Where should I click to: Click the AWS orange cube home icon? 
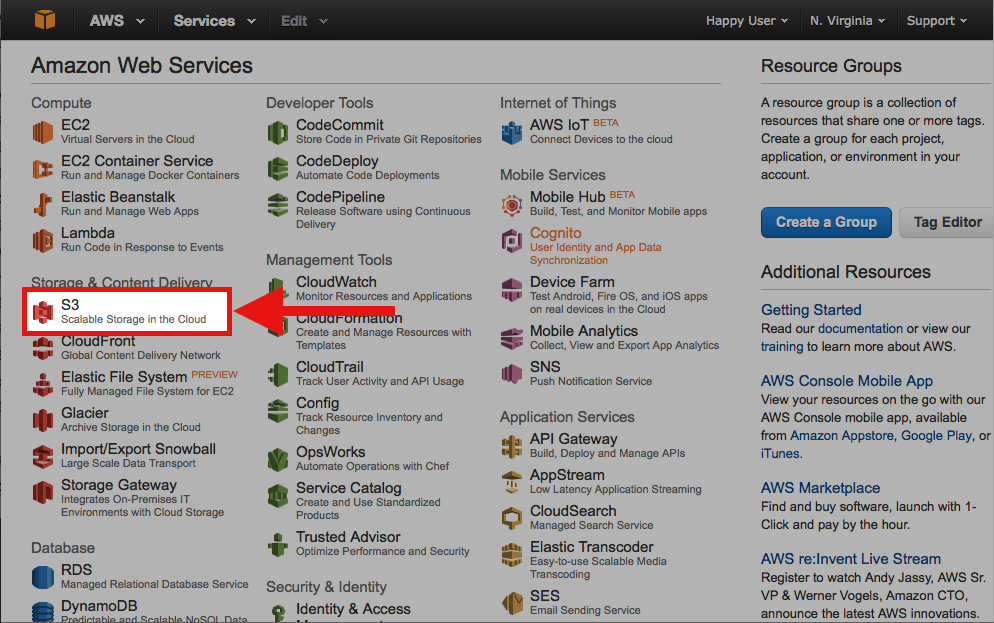point(45,20)
